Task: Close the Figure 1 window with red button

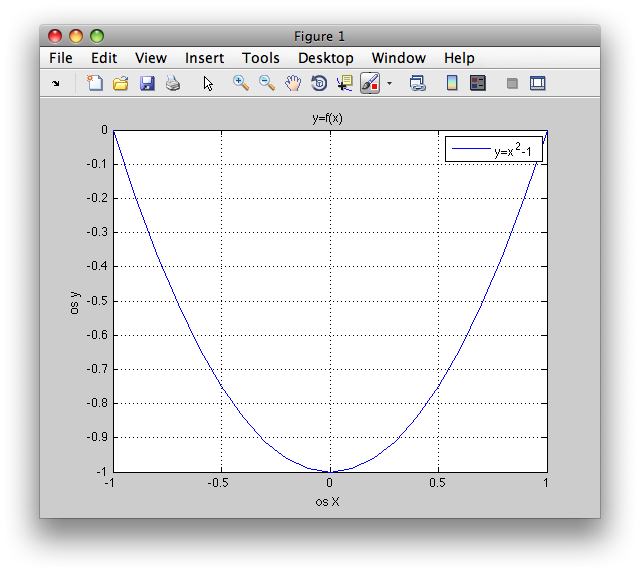Action: pyautogui.click(x=55, y=36)
